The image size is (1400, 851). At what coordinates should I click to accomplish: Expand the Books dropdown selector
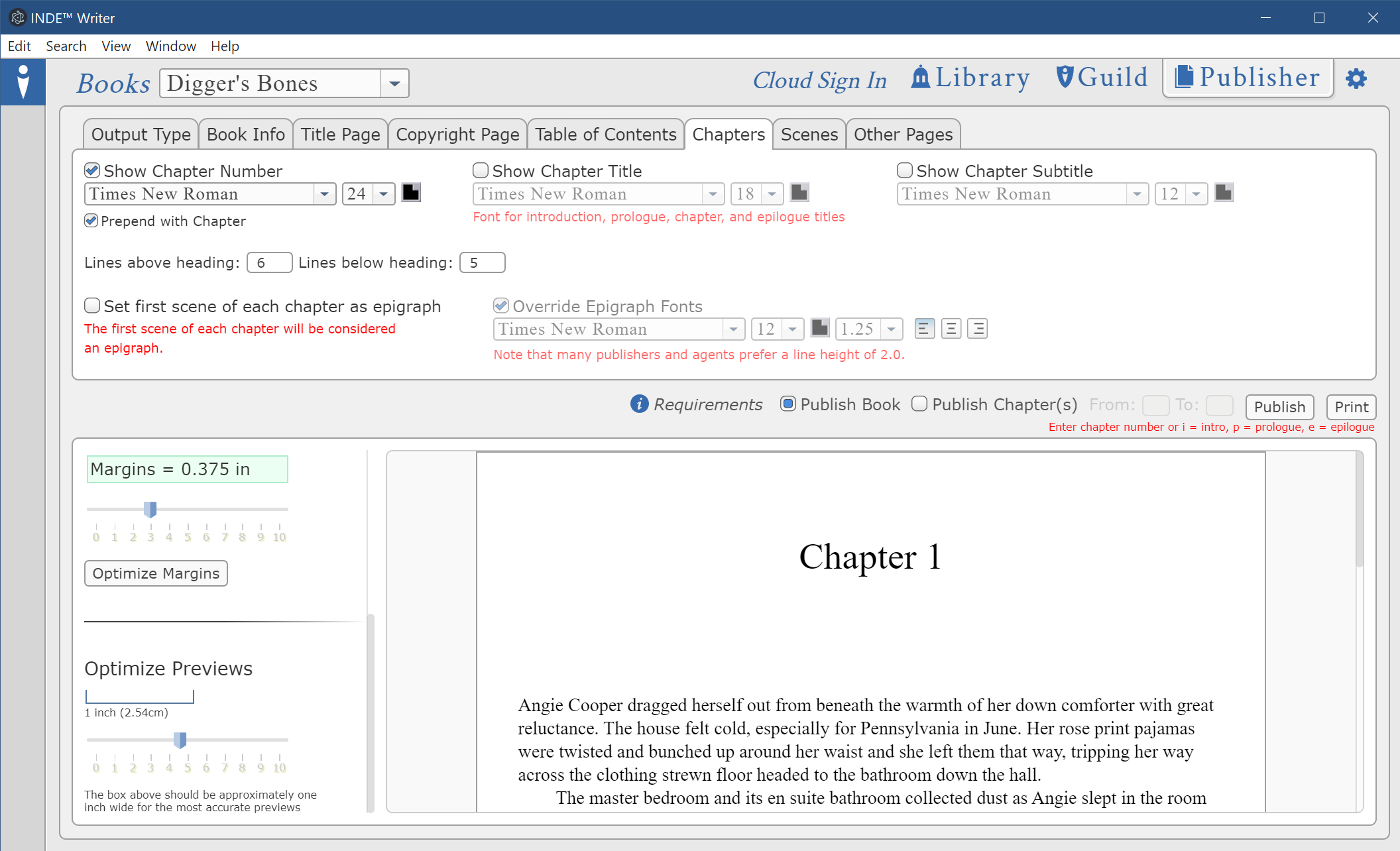click(x=394, y=84)
